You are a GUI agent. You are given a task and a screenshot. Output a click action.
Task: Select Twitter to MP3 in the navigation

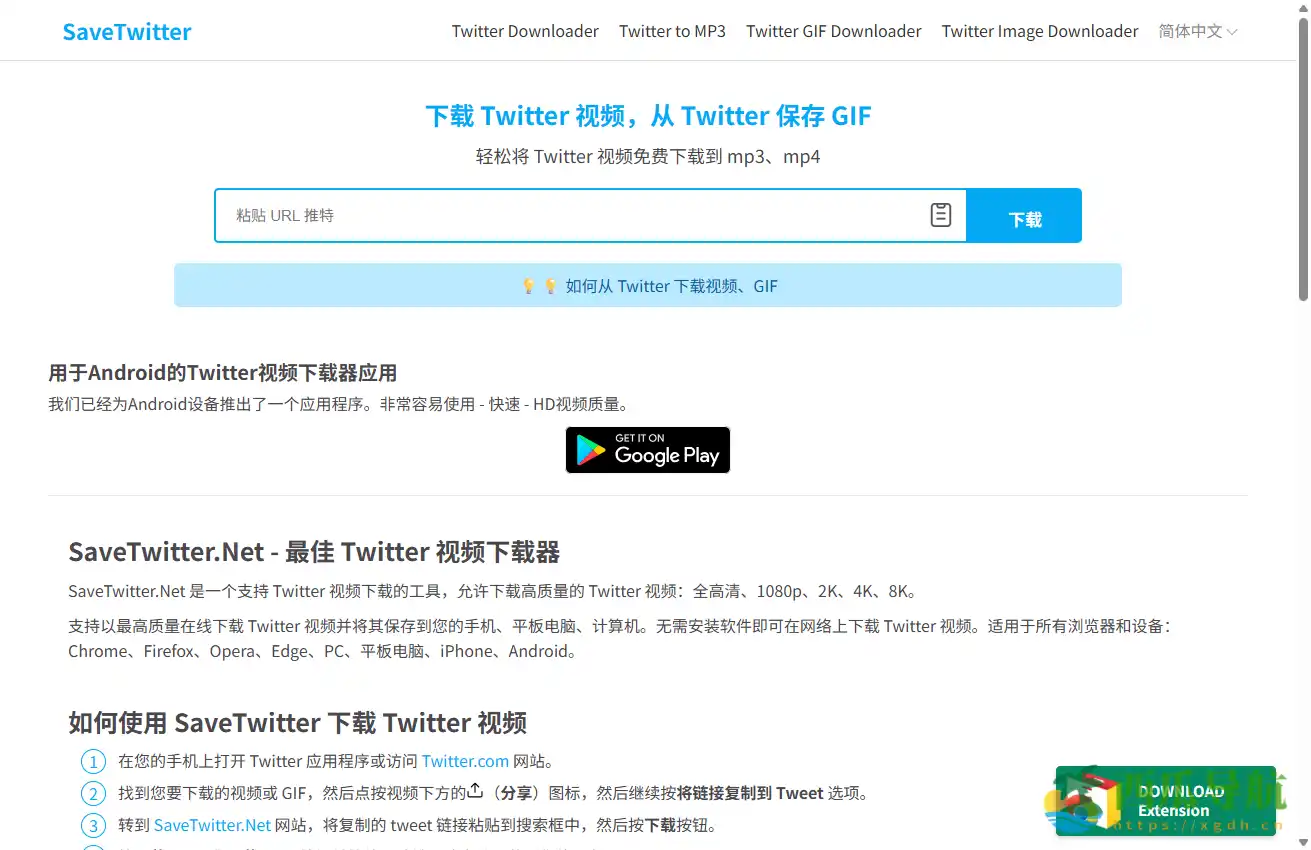click(672, 31)
